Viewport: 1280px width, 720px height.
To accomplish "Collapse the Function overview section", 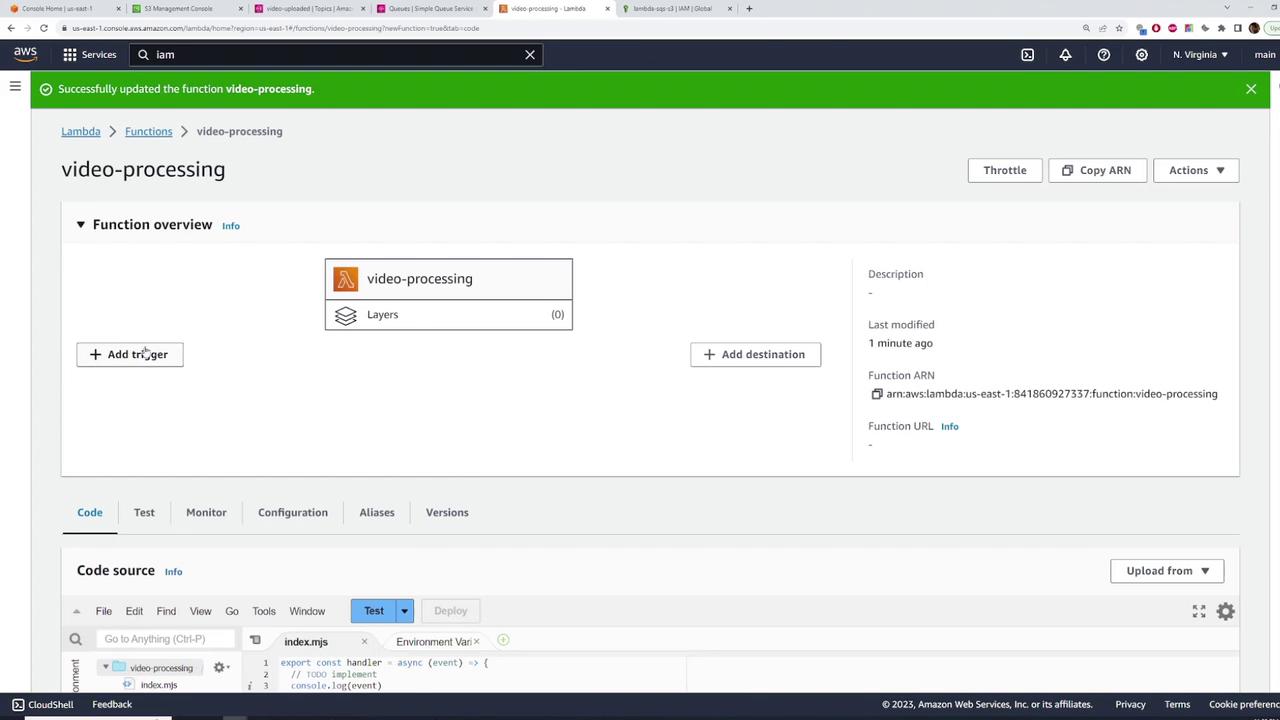I will click(81, 225).
